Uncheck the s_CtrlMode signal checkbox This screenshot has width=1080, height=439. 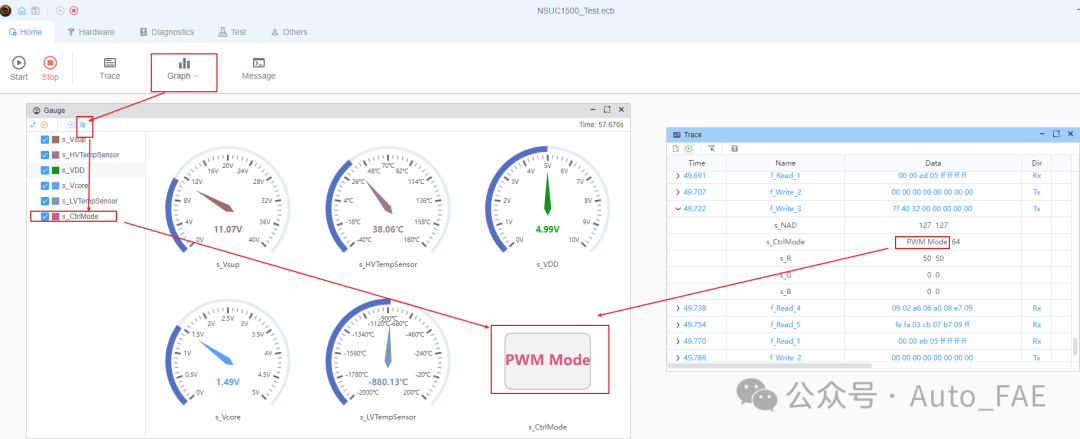pos(45,216)
